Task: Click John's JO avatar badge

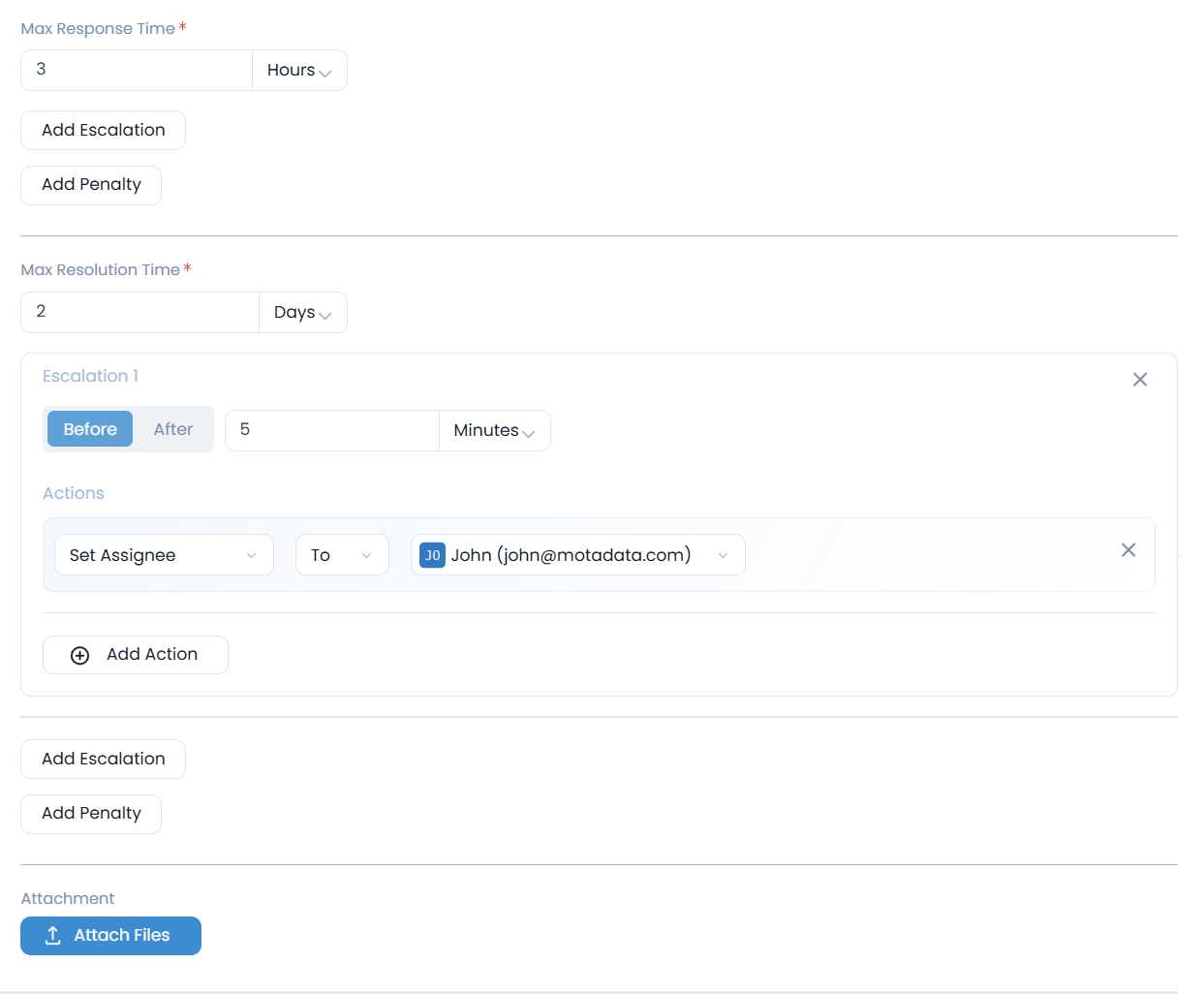Action: click(x=432, y=555)
